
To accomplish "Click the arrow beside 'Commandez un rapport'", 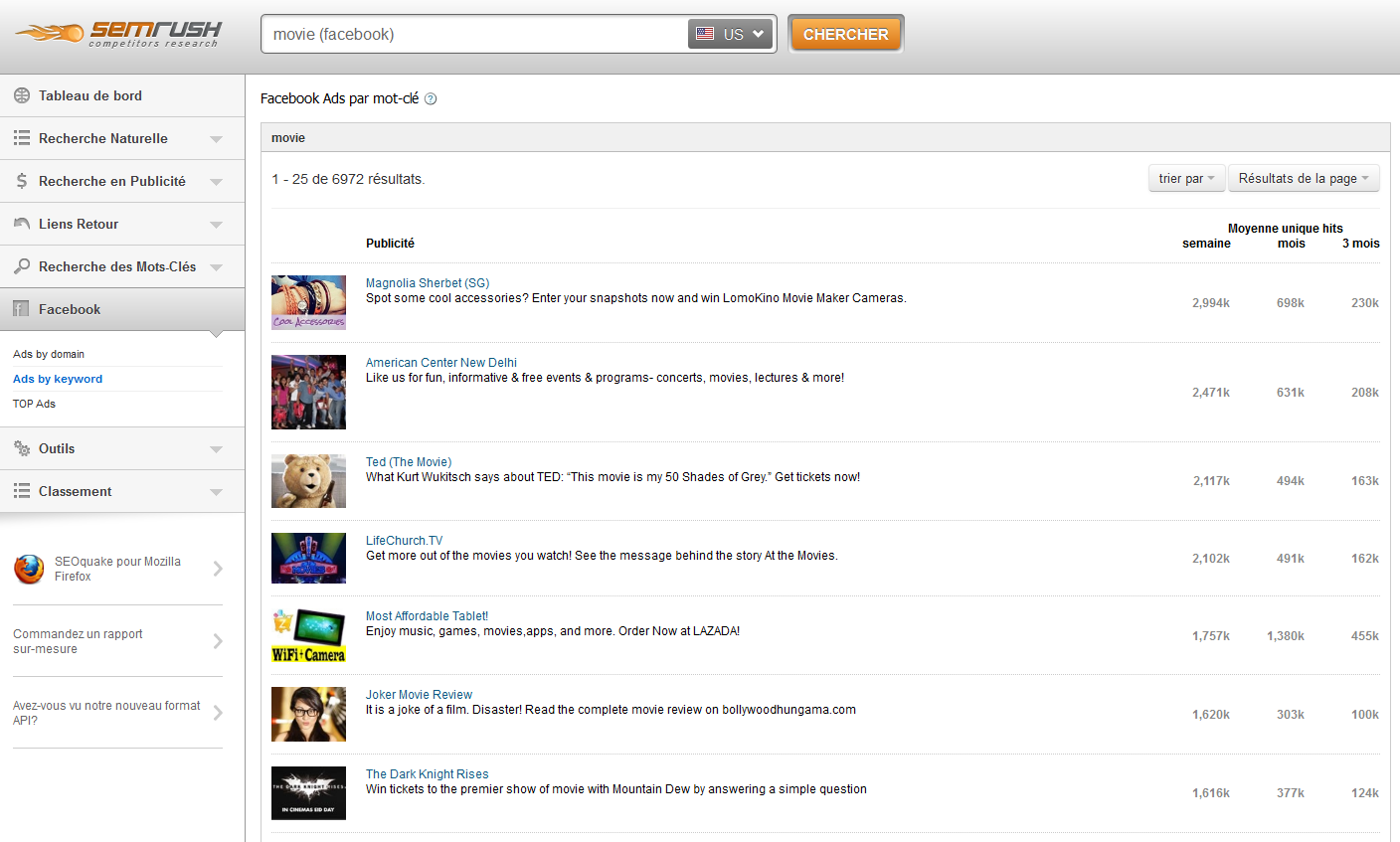I will click(x=218, y=641).
